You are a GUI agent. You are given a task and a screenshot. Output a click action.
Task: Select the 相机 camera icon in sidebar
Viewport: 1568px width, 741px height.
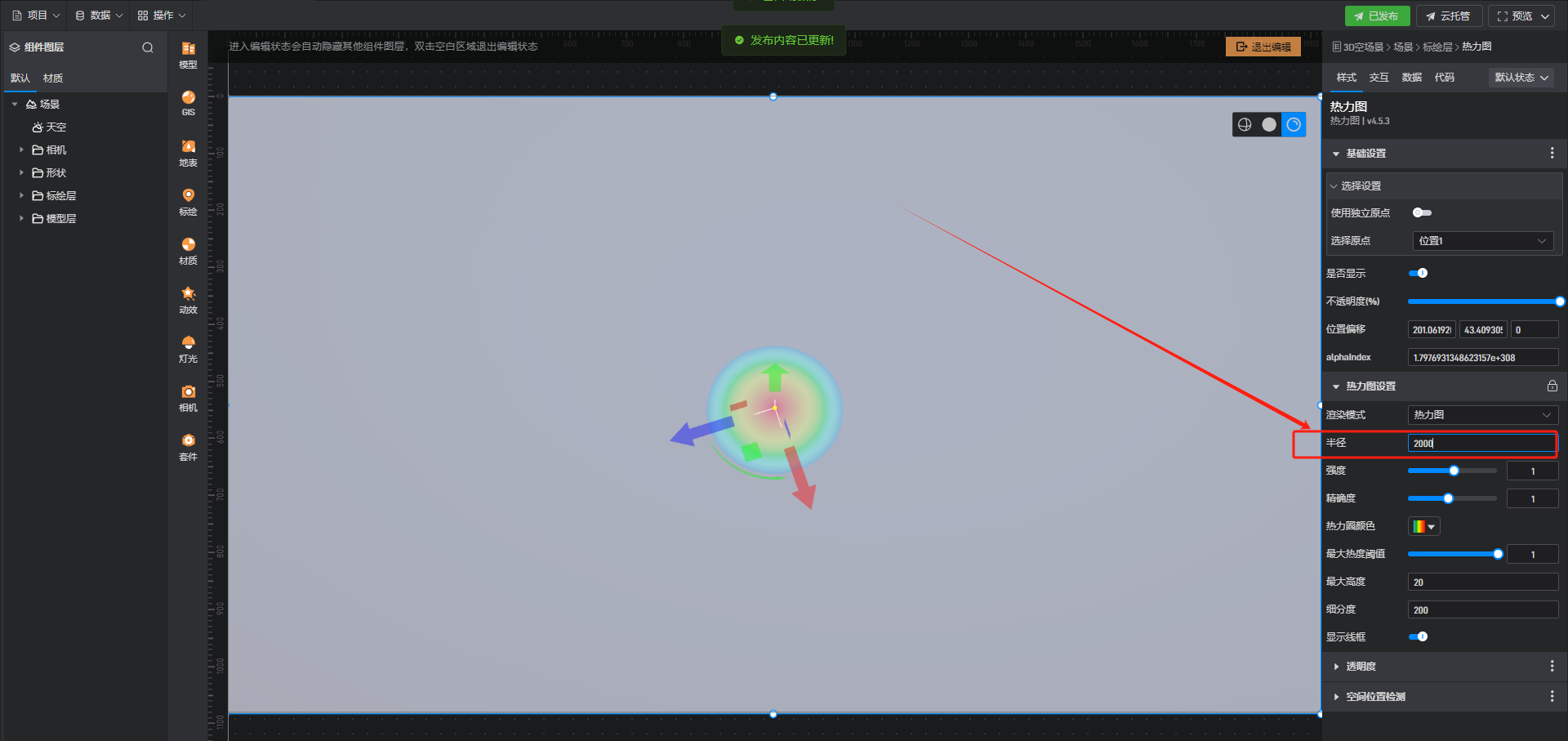[188, 398]
